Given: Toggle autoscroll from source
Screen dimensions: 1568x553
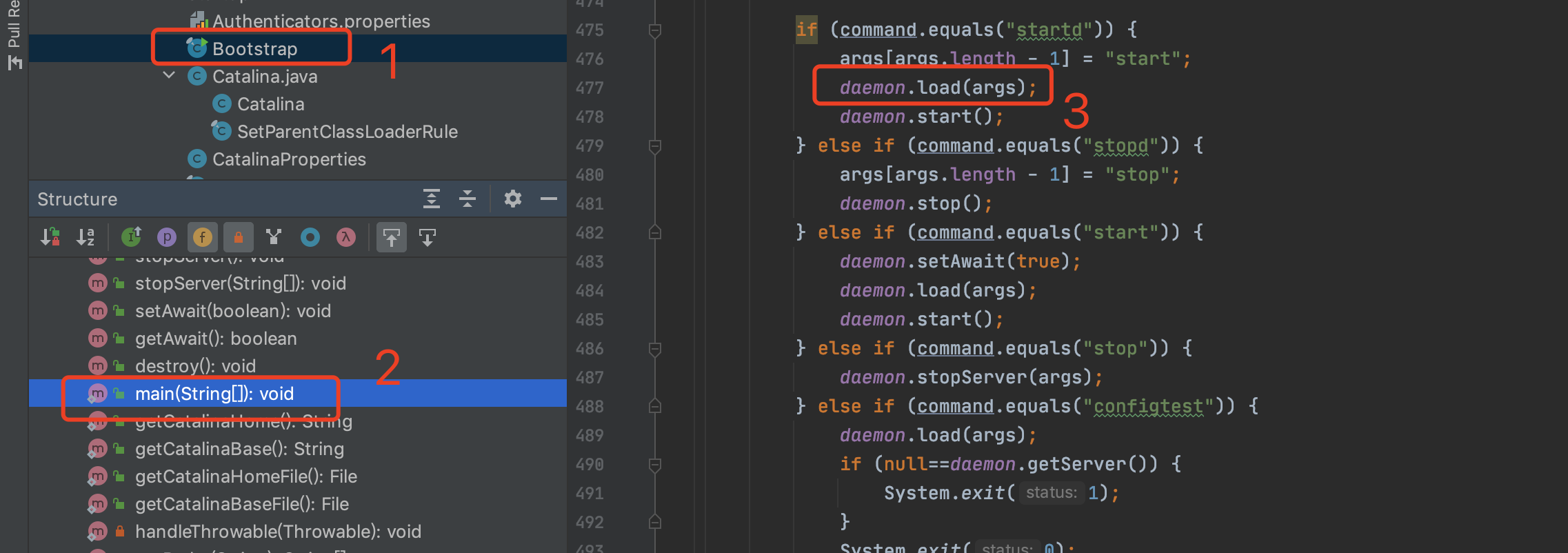Looking at the screenshot, I should point(428,237).
